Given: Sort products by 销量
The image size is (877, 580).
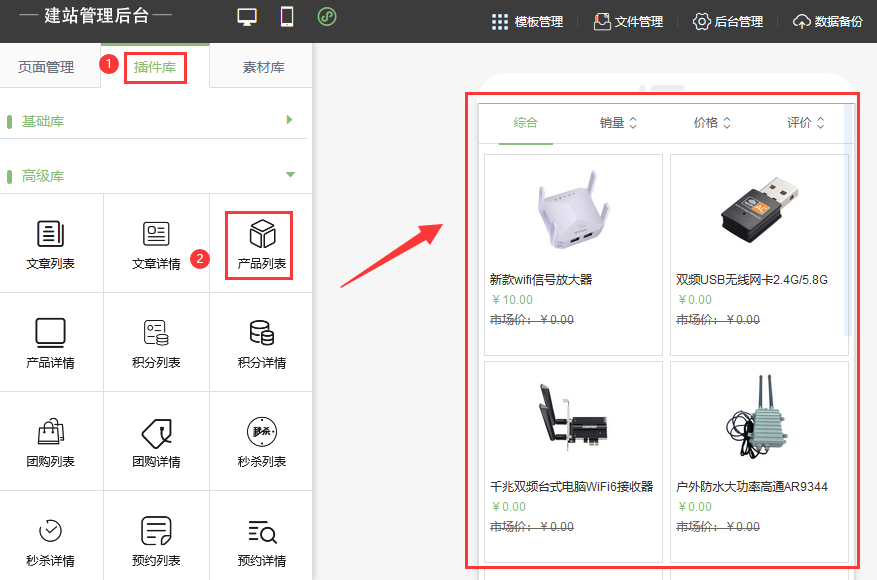Looking at the screenshot, I should pos(618,122).
